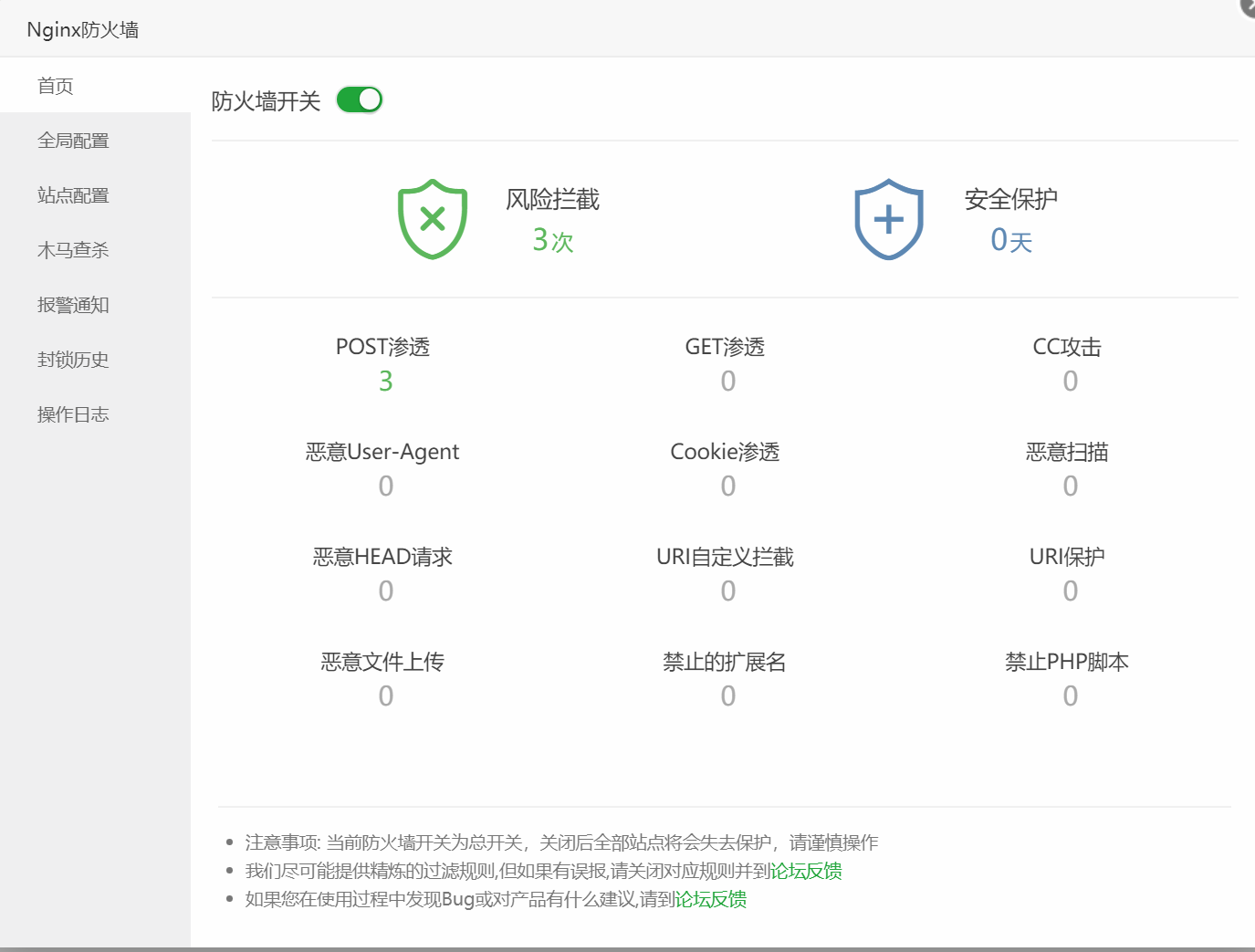Close the Nginx防火墙 dialog
Image resolution: width=1255 pixels, height=952 pixels.
pyautogui.click(x=1248, y=5)
